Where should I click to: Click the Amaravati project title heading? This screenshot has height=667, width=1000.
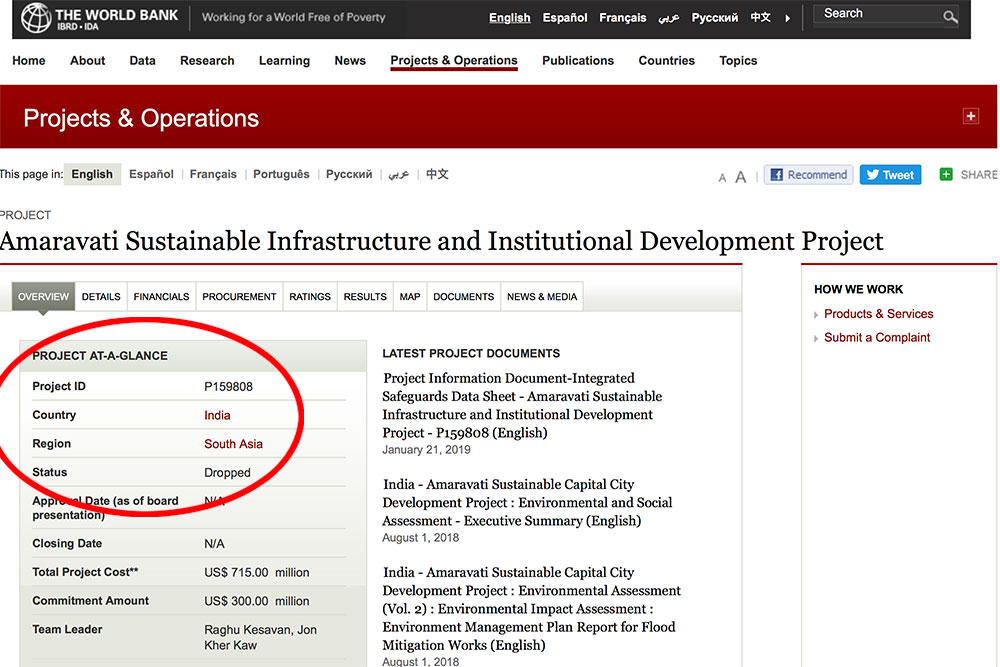(x=441, y=241)
